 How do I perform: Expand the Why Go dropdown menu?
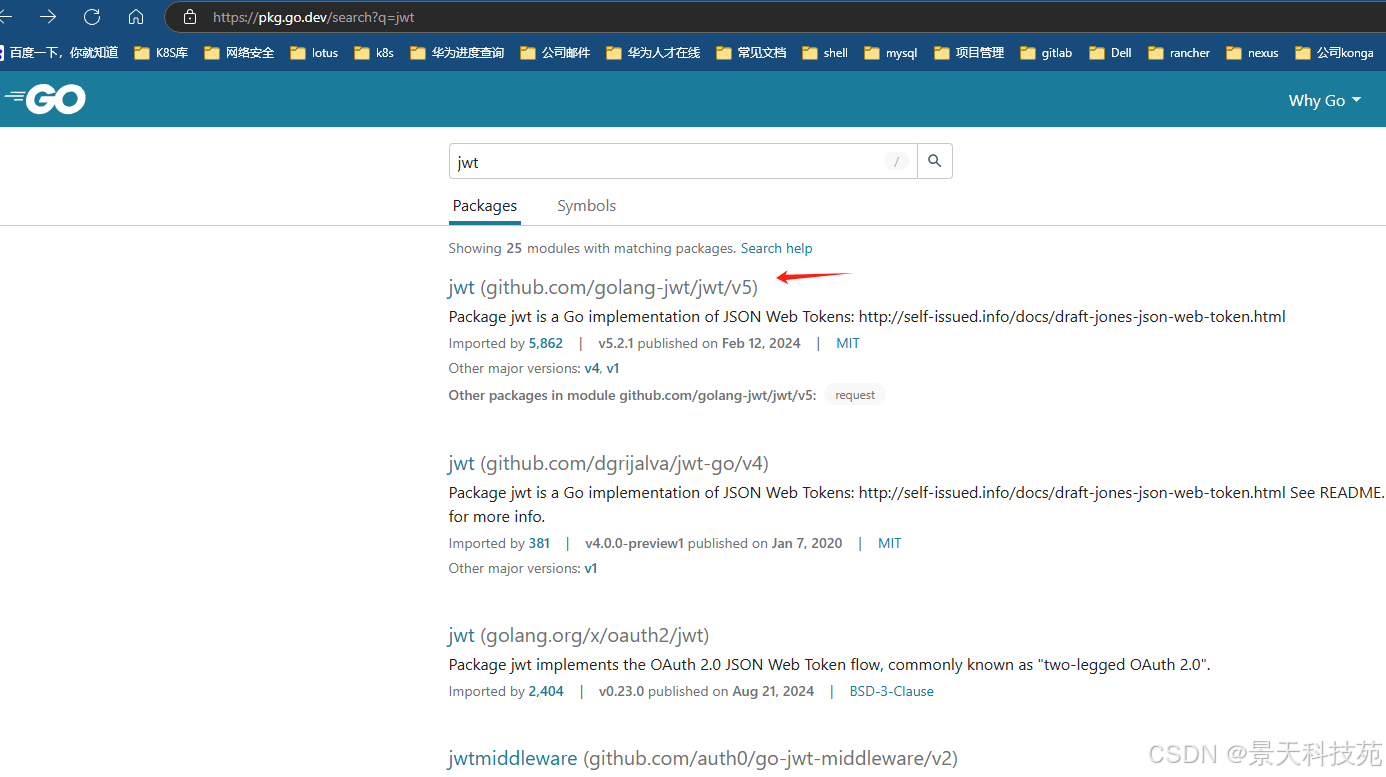[x=1325, y=100]
